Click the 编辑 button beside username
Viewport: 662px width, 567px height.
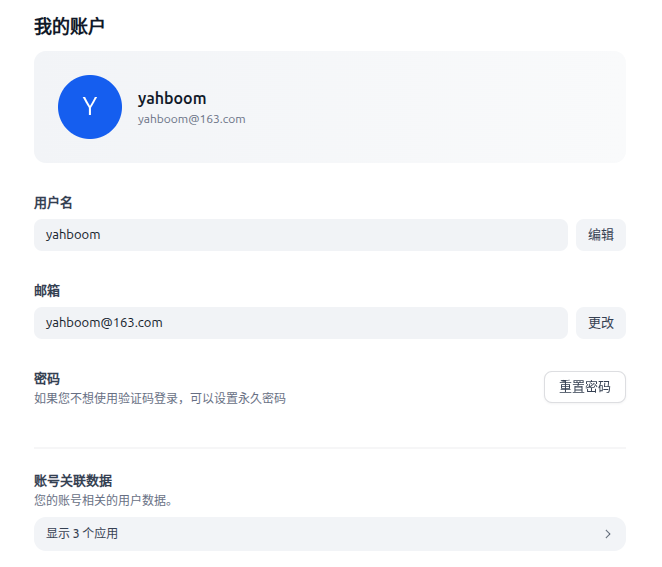click(601, 235)
